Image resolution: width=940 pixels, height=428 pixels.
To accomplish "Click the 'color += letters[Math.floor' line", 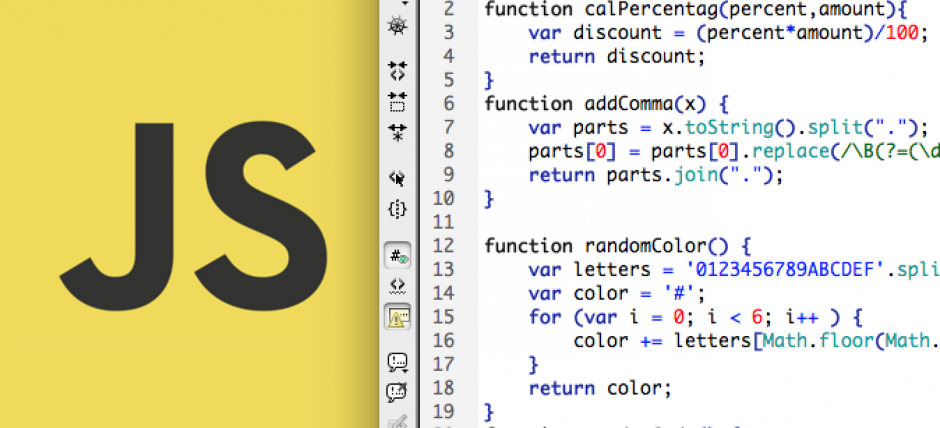I will [x=757, y=341].
